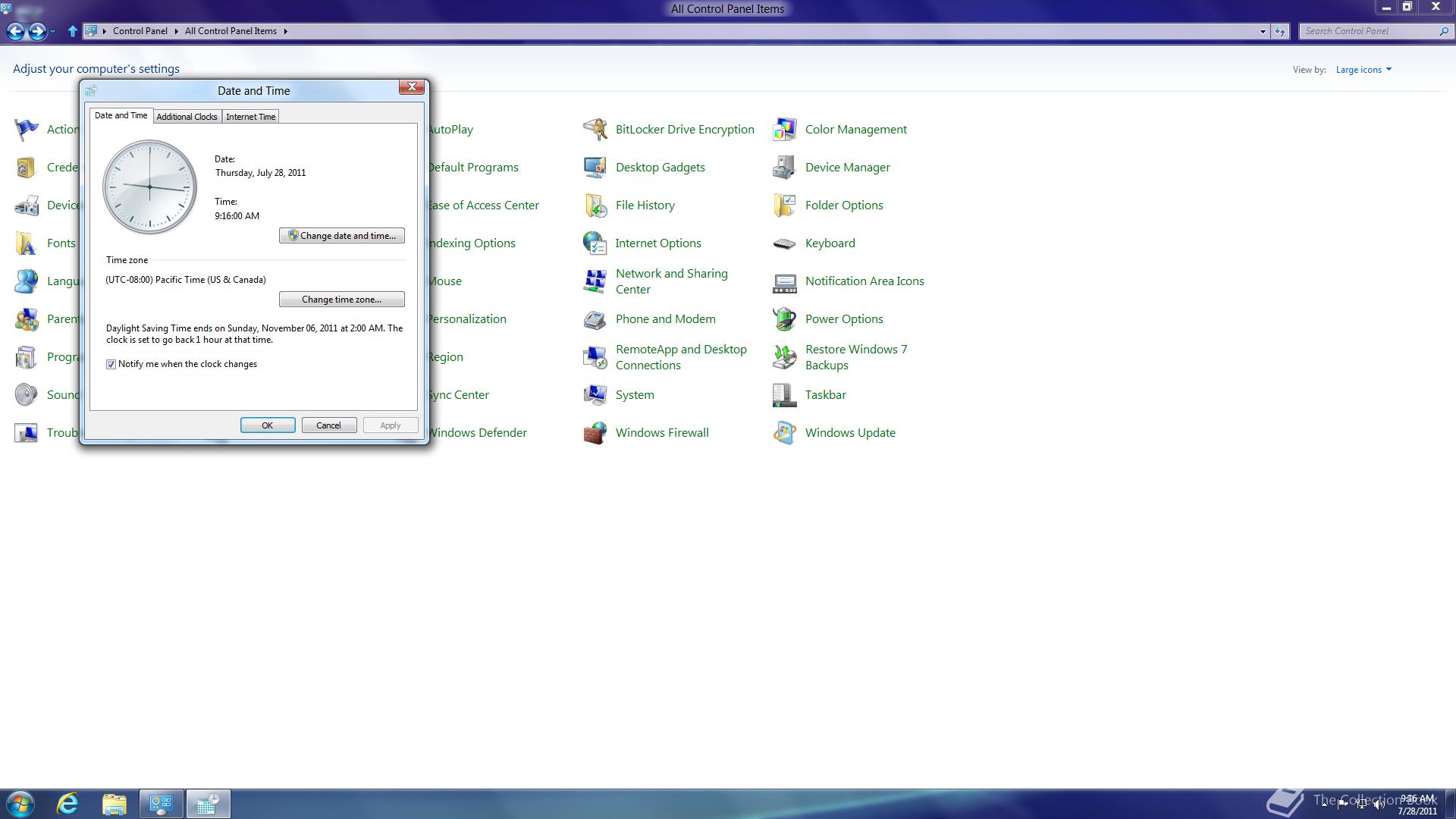
Task: Click the Search Control Panel field
Action: coord(1365,31)
